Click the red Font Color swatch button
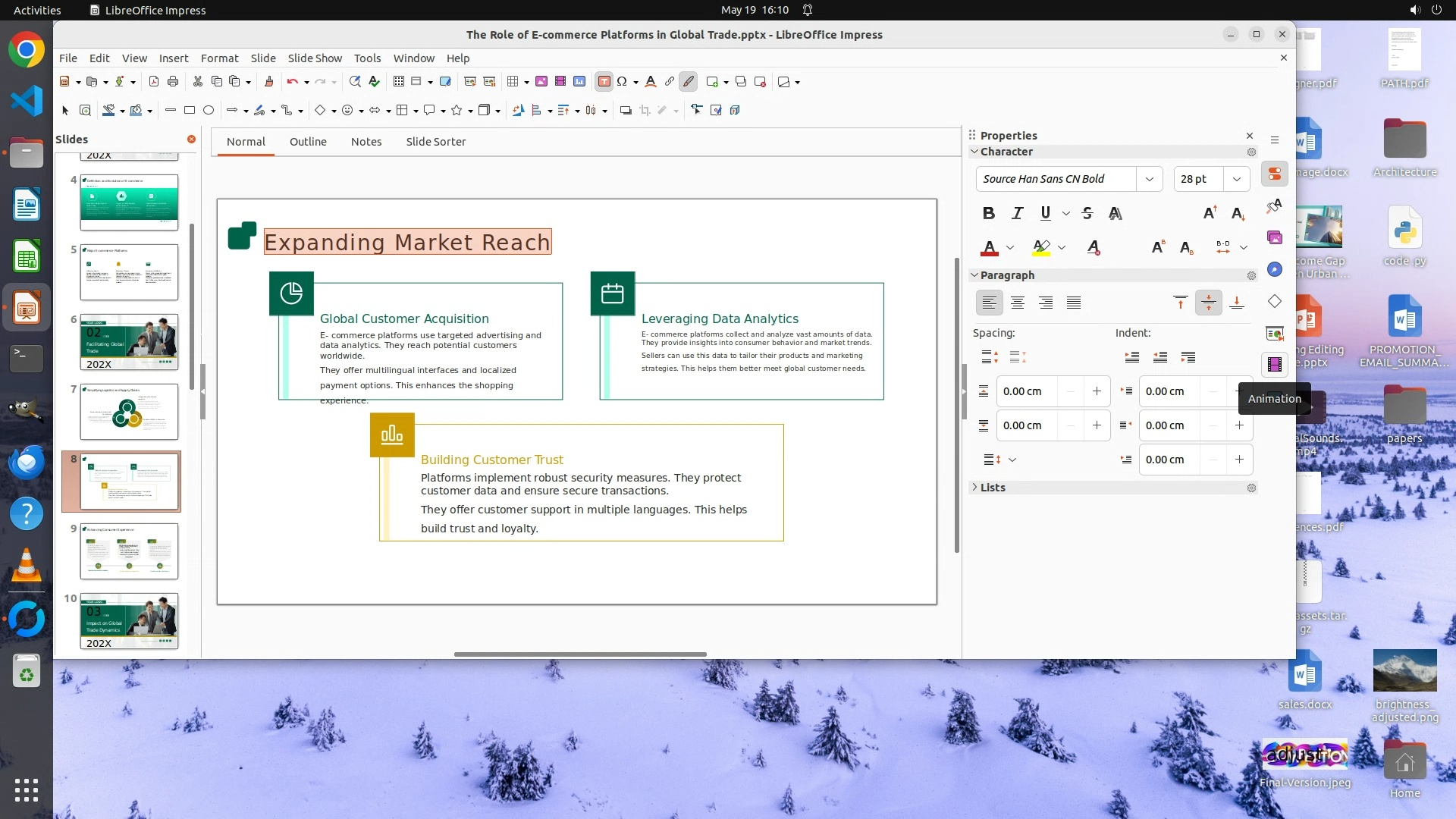The height and width of the screenshot is (819, 1456). (x=989, y=247)
